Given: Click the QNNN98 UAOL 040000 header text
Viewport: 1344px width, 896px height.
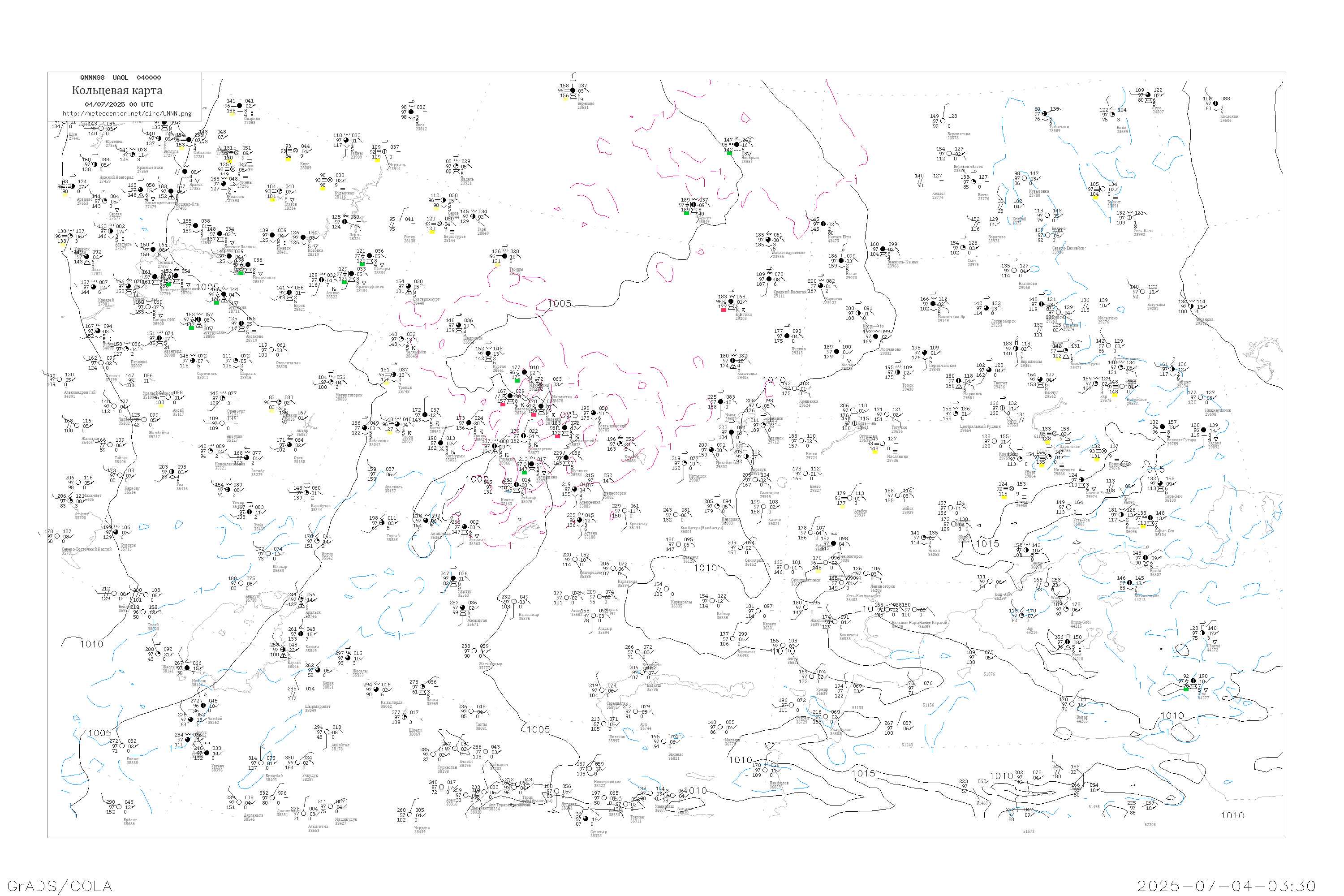Looking at the screenshot, I should click(x=121, y=78).
